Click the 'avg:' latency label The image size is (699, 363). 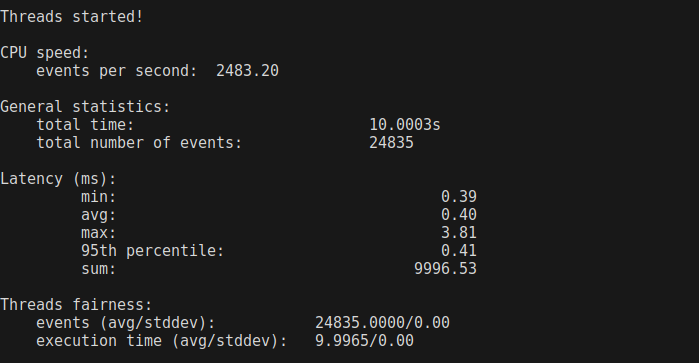(99, 215)
